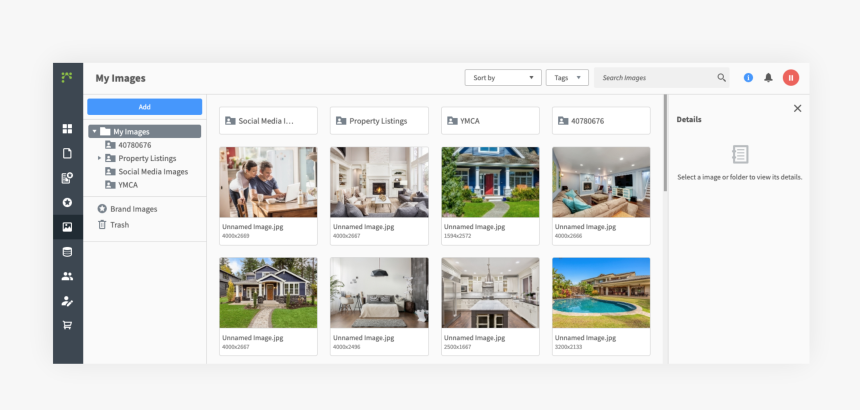The image size is (860, 410).
Task: Open the red user avatar menu
Action: tap(791, 78)
